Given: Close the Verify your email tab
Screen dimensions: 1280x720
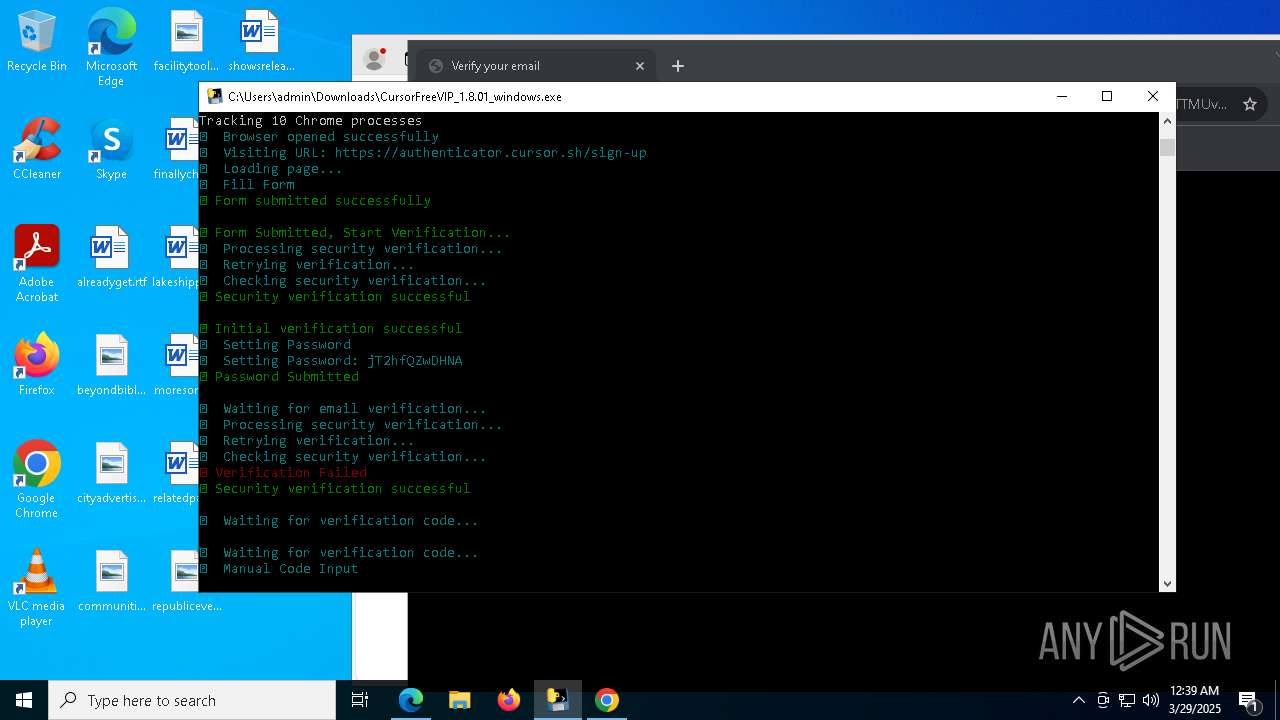Looking at the screenshot, I should point(640,66).
